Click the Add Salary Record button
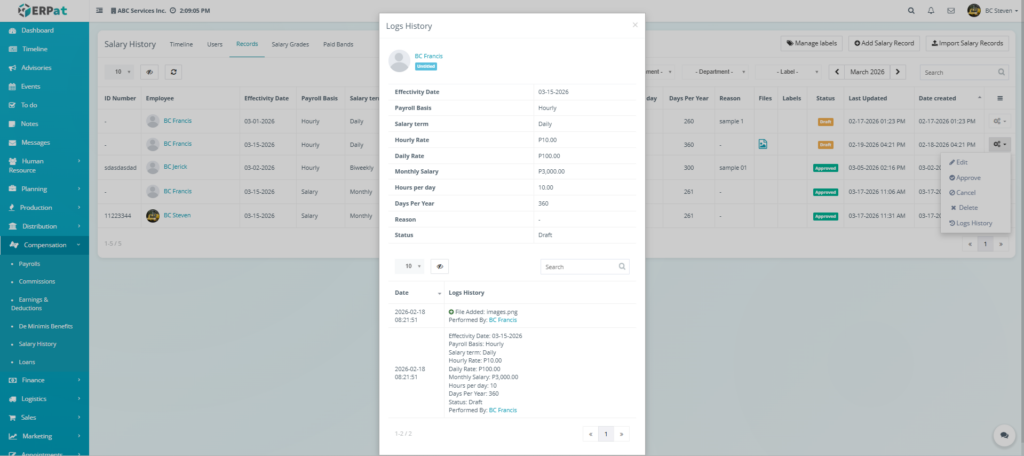The height and width of the screenshot is (456, 1024). pos(884,44)
